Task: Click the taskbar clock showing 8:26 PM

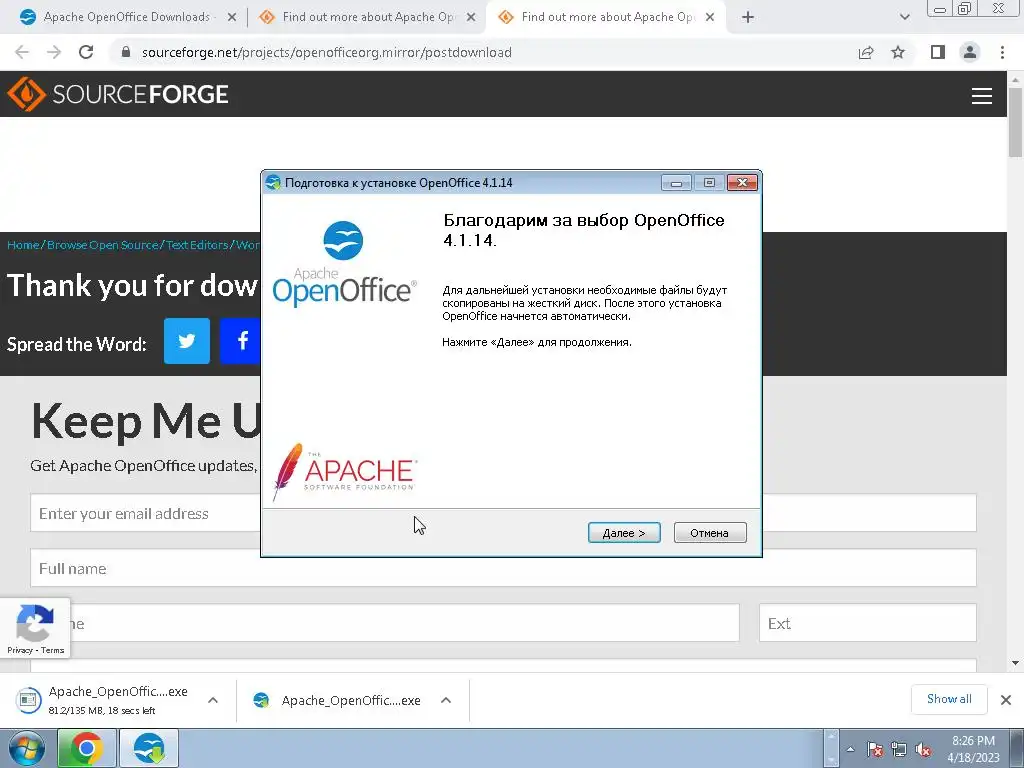Action: click(973, 749)
